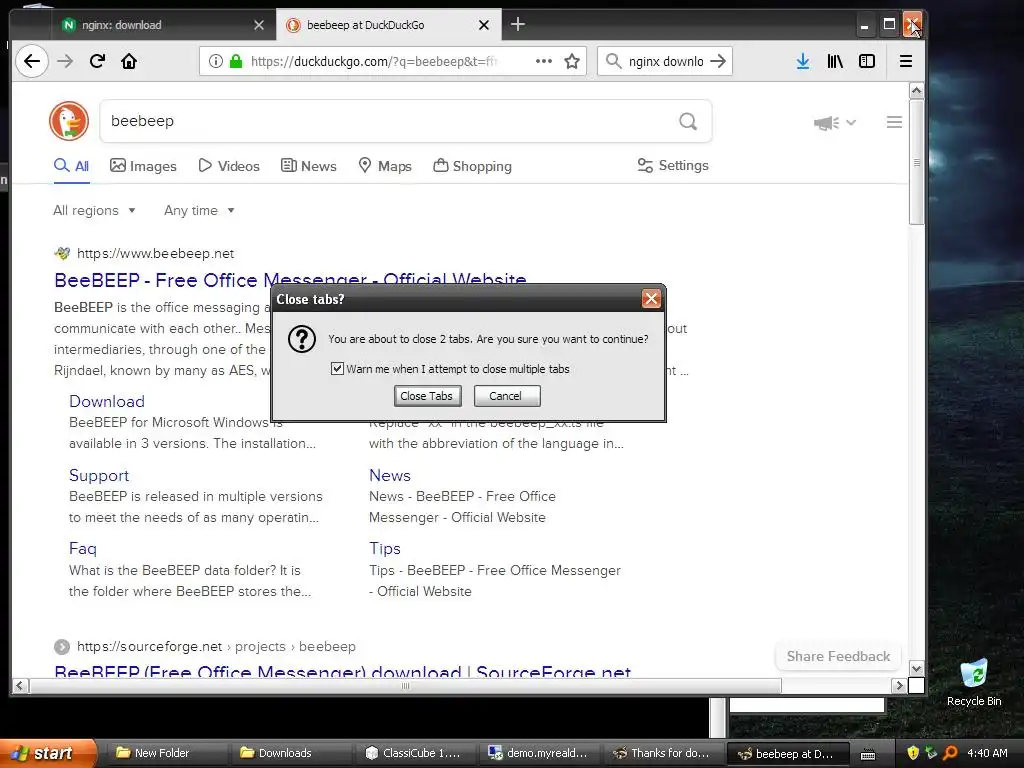This screenshot has height=768, width=1024.
Task: Open the Faq sitelink
Action: (83, 549)
